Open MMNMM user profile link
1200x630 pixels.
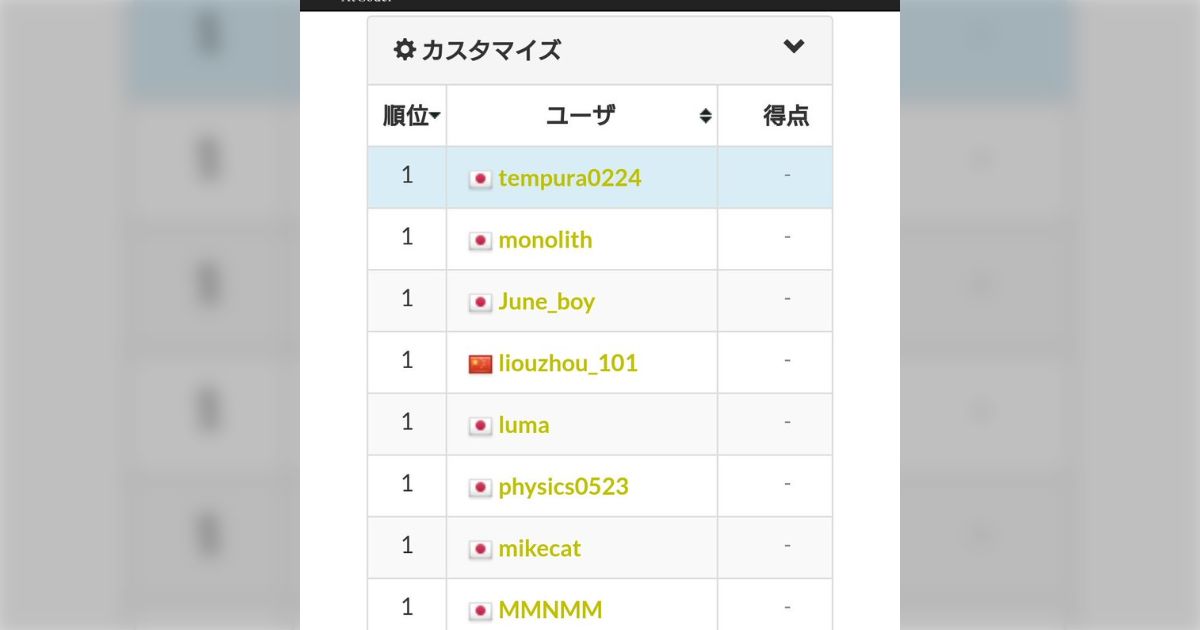(550, 610)
